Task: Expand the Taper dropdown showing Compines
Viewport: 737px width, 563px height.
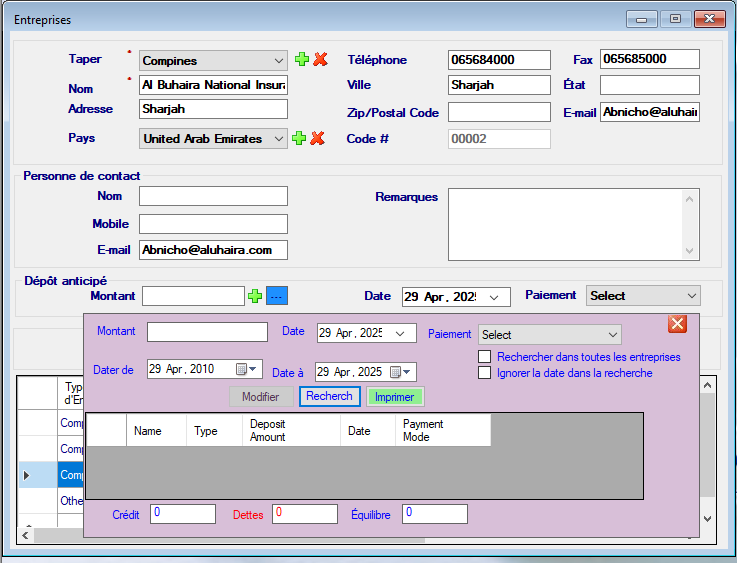Action: (277, 61)
